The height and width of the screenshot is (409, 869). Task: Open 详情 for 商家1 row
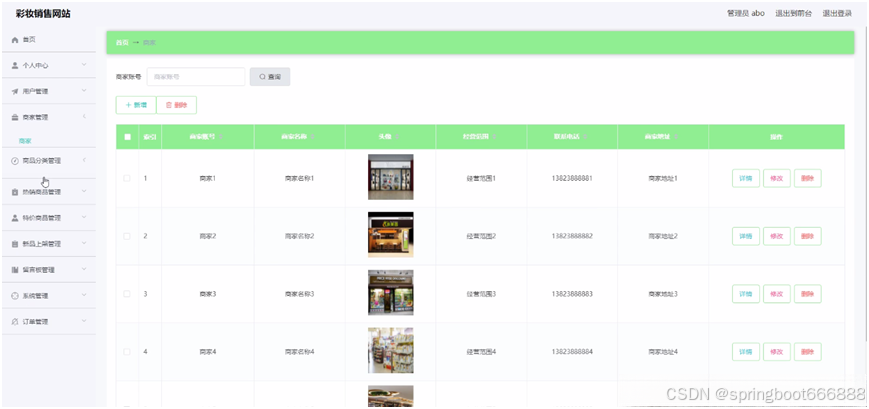click(x=746, y=178)
